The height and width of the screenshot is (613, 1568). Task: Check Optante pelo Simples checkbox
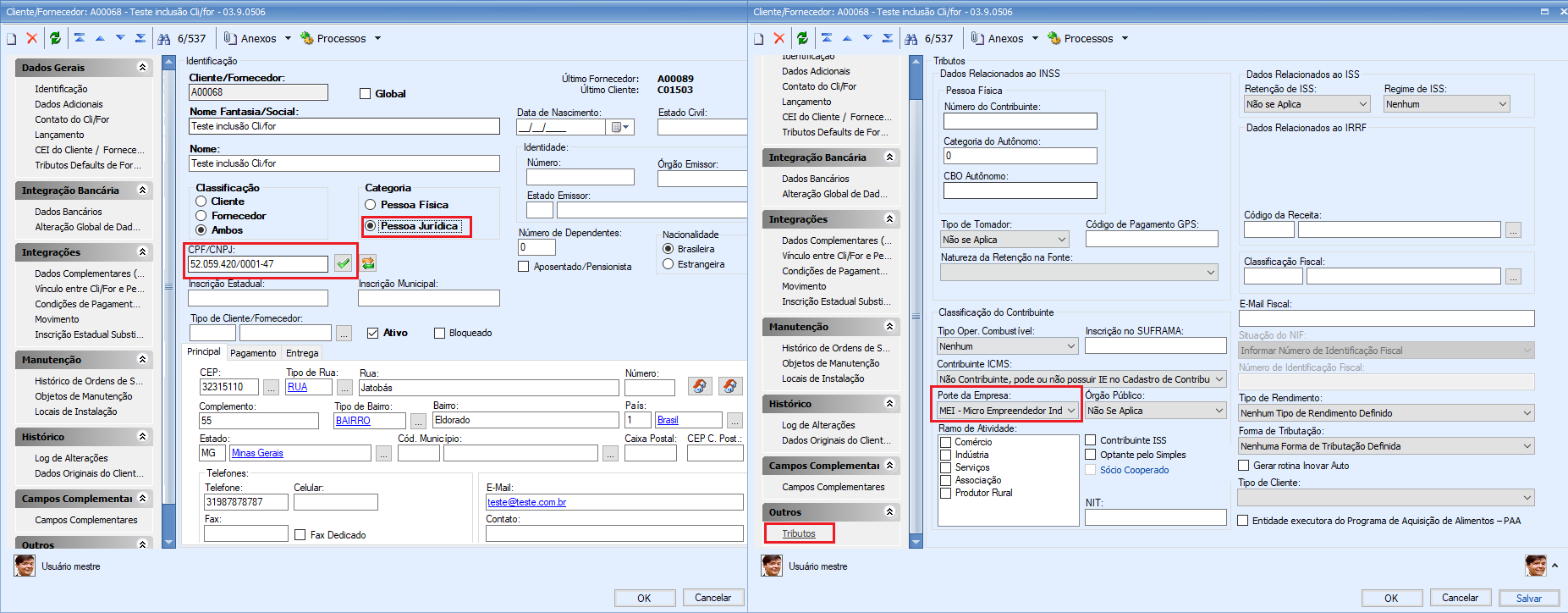coord(1091,455)
